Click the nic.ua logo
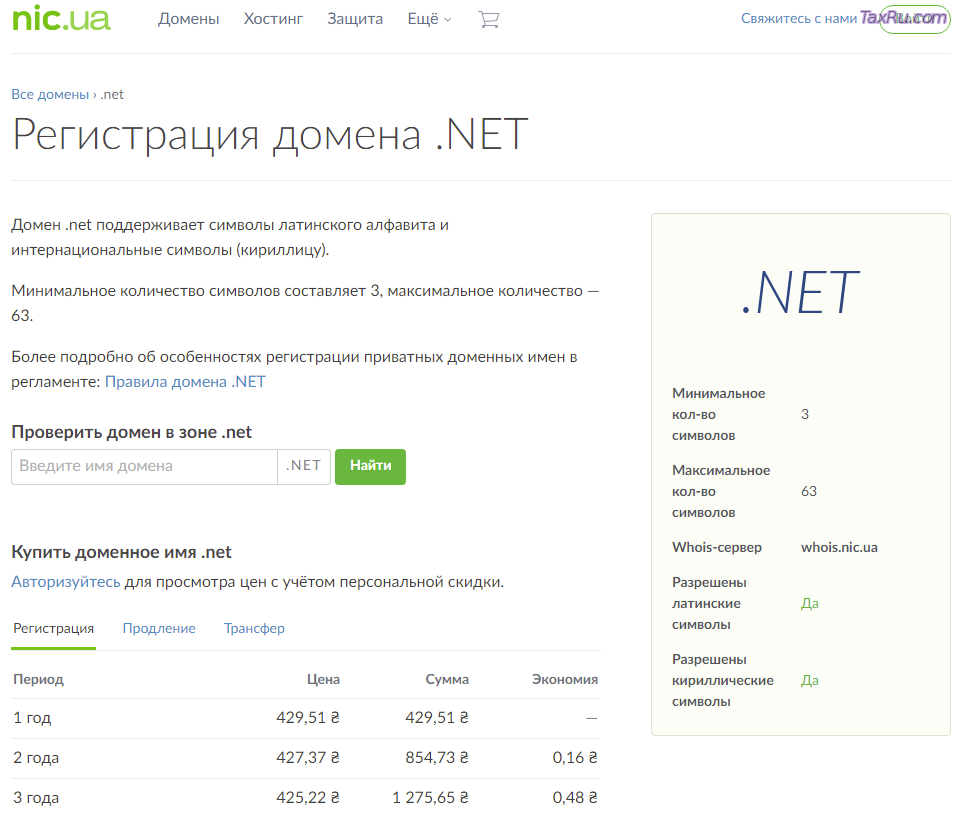 (x=61, y=19)
